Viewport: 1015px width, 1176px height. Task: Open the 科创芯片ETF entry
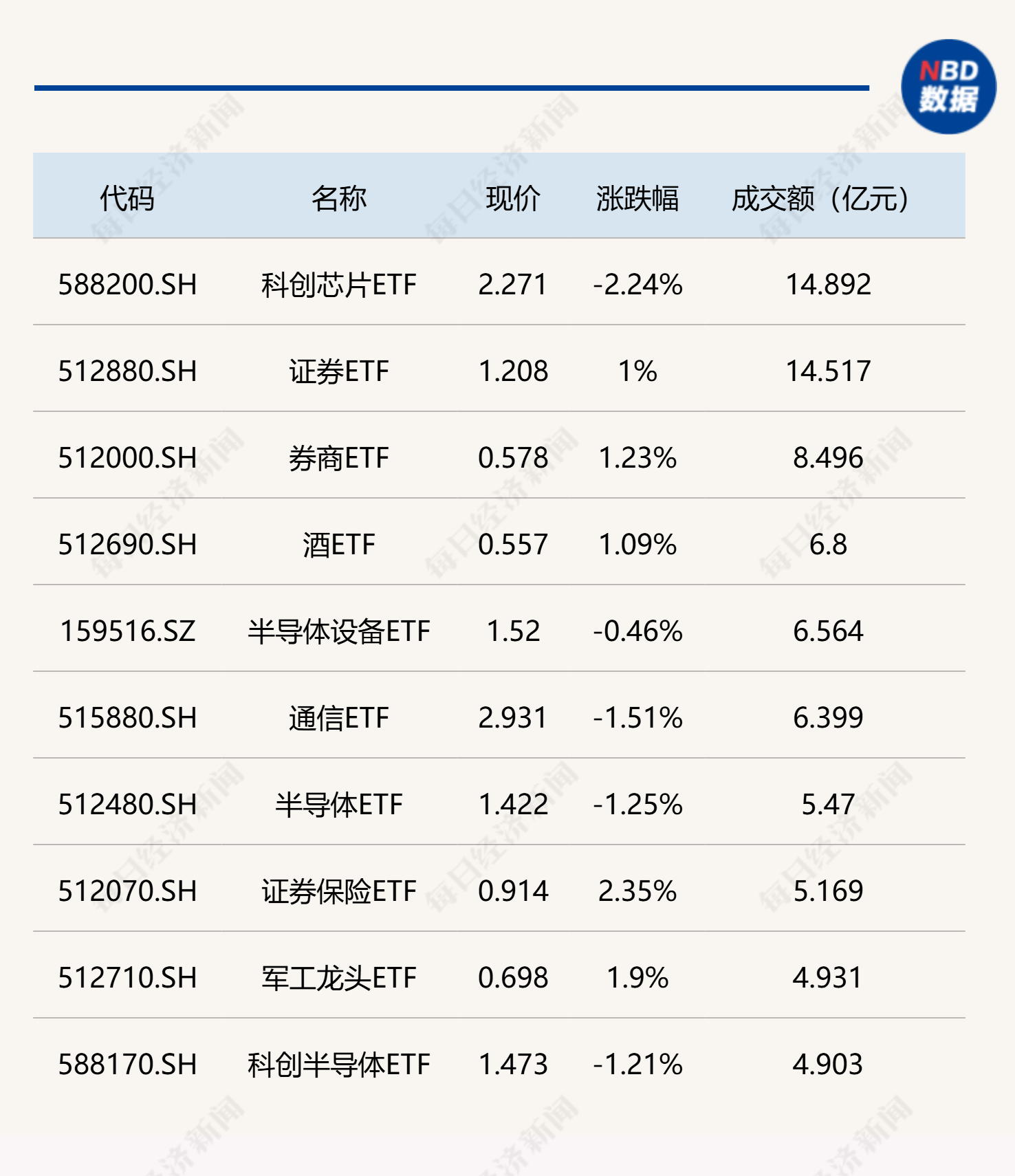[338, 285]
